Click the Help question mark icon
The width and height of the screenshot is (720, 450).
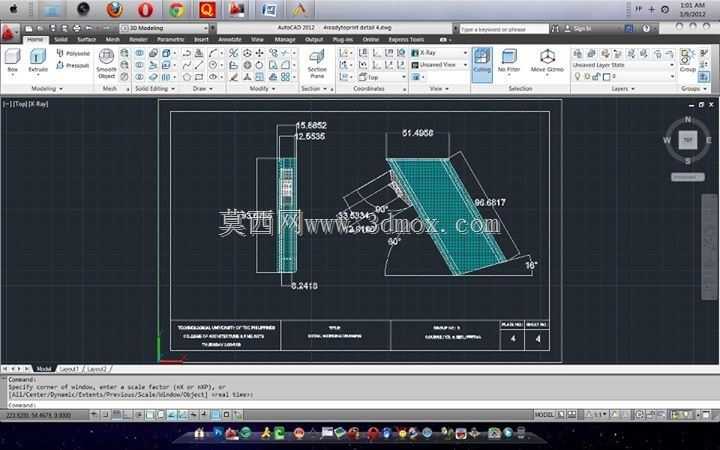click(646, 28)
